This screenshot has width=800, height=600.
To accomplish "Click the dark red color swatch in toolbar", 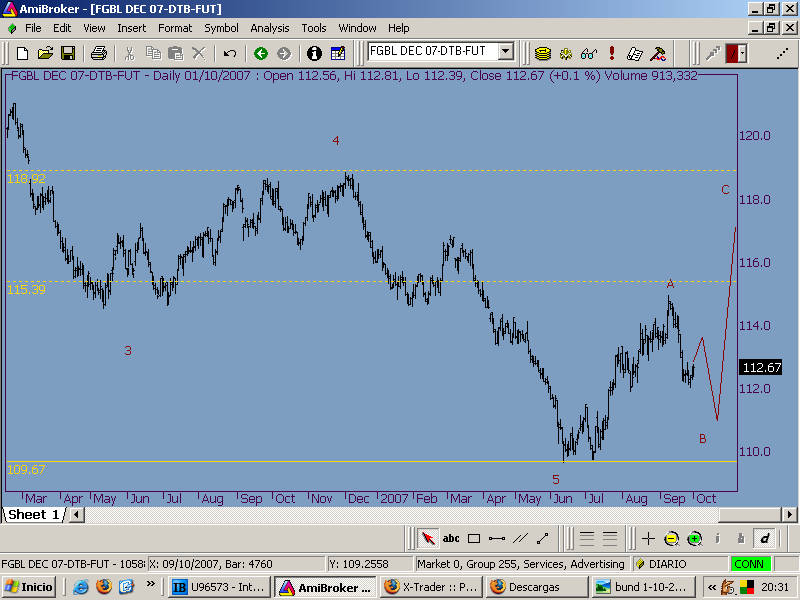I will [x=736, y=53].
